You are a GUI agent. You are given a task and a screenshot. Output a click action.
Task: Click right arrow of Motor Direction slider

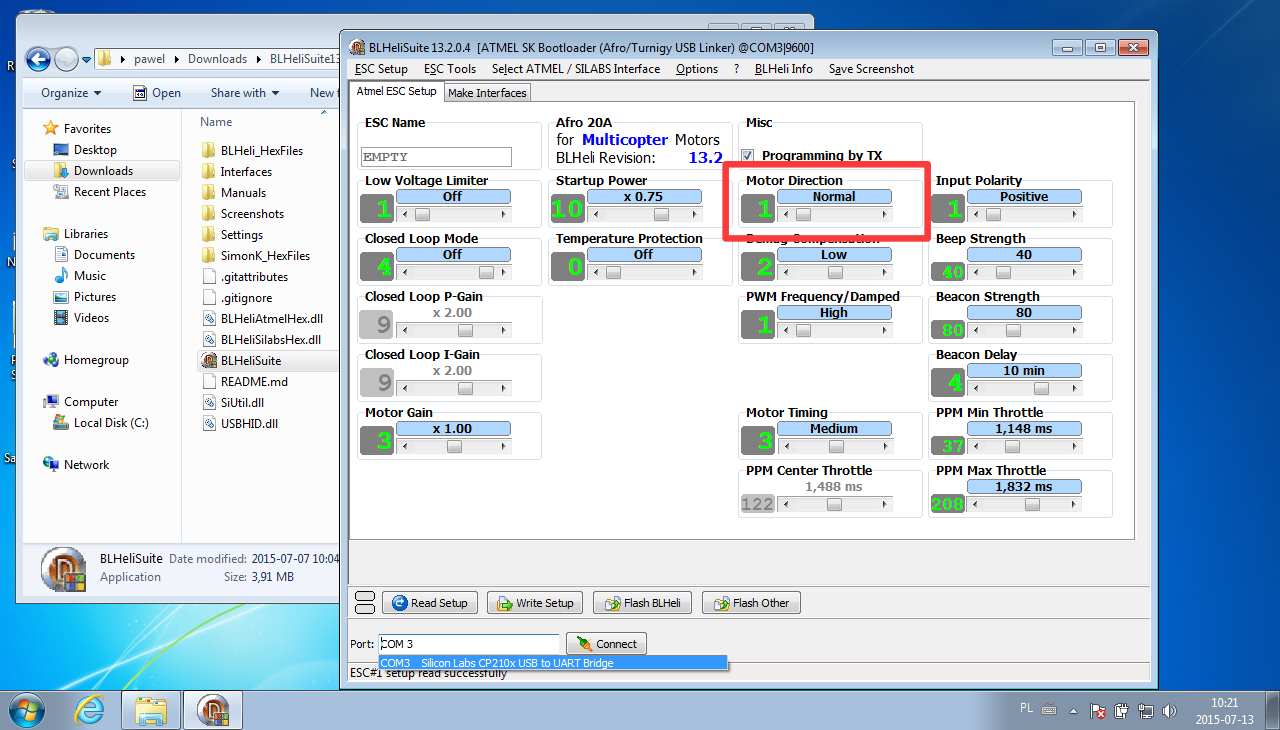pyautogui.click(x=884, y=215)
